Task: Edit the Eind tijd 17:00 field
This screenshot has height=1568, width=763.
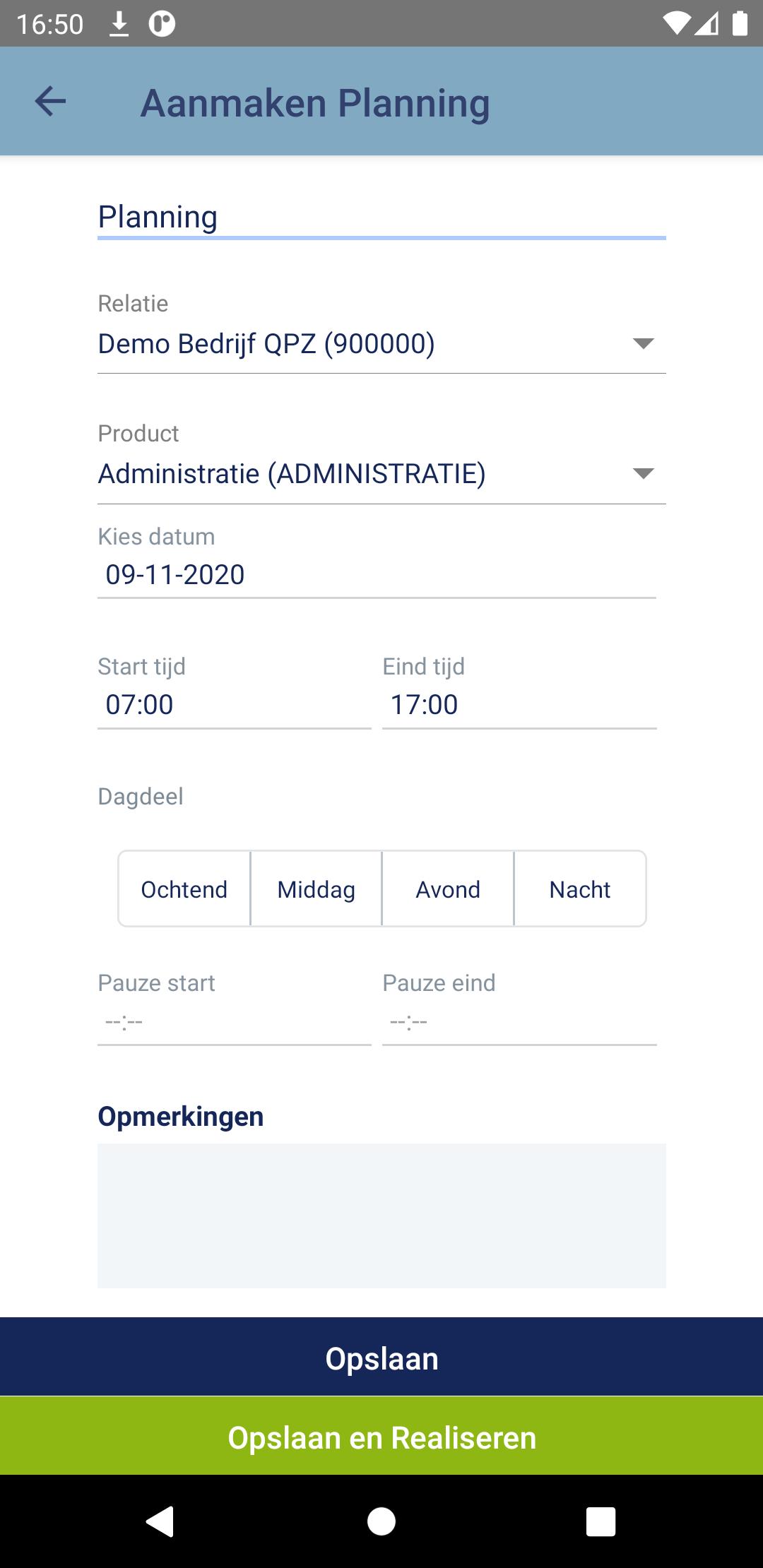Action: [x=519, y=705]
